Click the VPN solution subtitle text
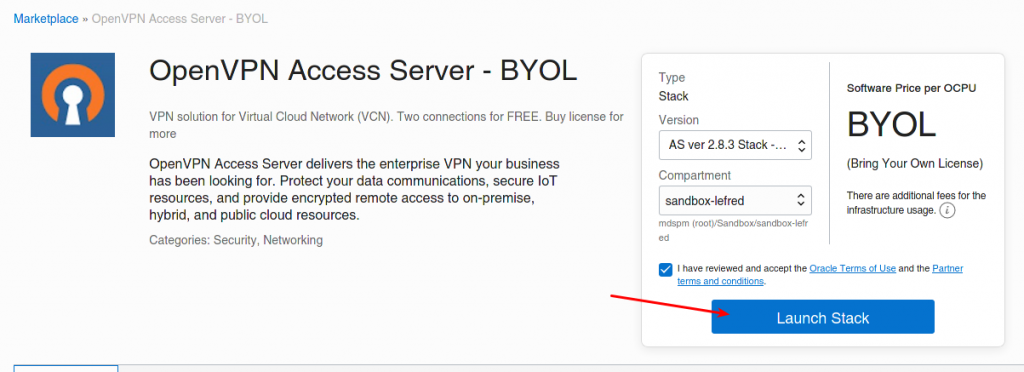Image resolution: width=1024 pixels, height=372 pixels. click(x=387, y=125)
